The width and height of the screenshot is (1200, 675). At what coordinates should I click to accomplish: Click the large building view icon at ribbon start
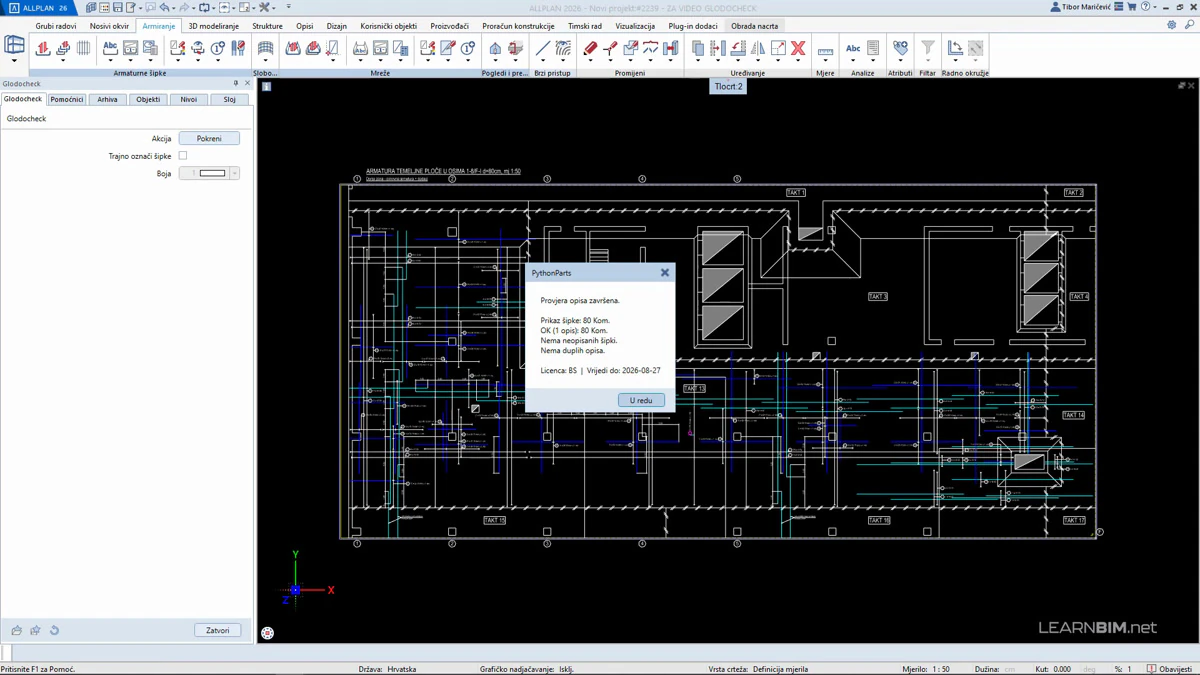(14, 45)
